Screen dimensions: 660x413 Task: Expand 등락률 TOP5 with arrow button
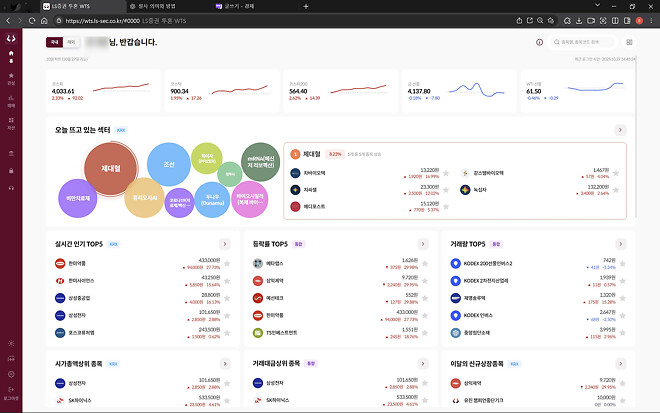423,244
